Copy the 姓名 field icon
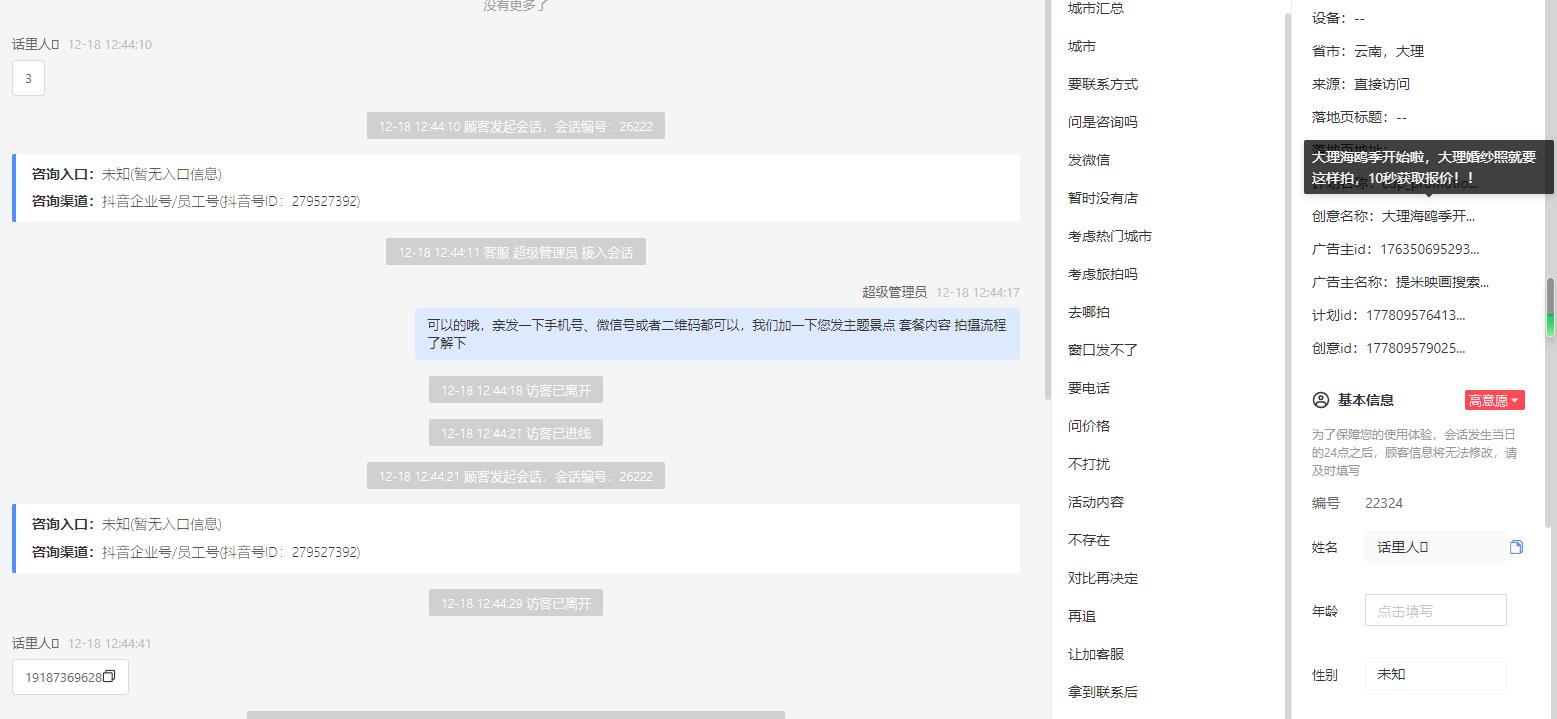 (1516, 547)
